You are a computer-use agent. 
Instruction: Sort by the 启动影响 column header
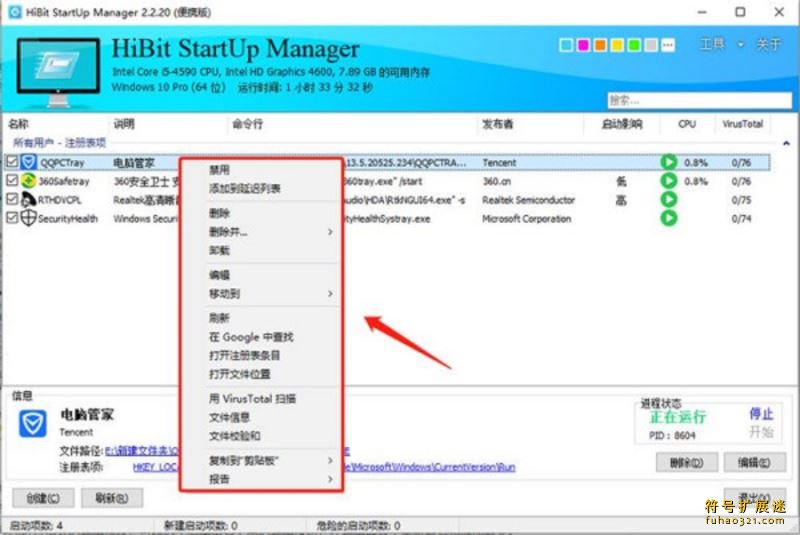coord(621,124)
